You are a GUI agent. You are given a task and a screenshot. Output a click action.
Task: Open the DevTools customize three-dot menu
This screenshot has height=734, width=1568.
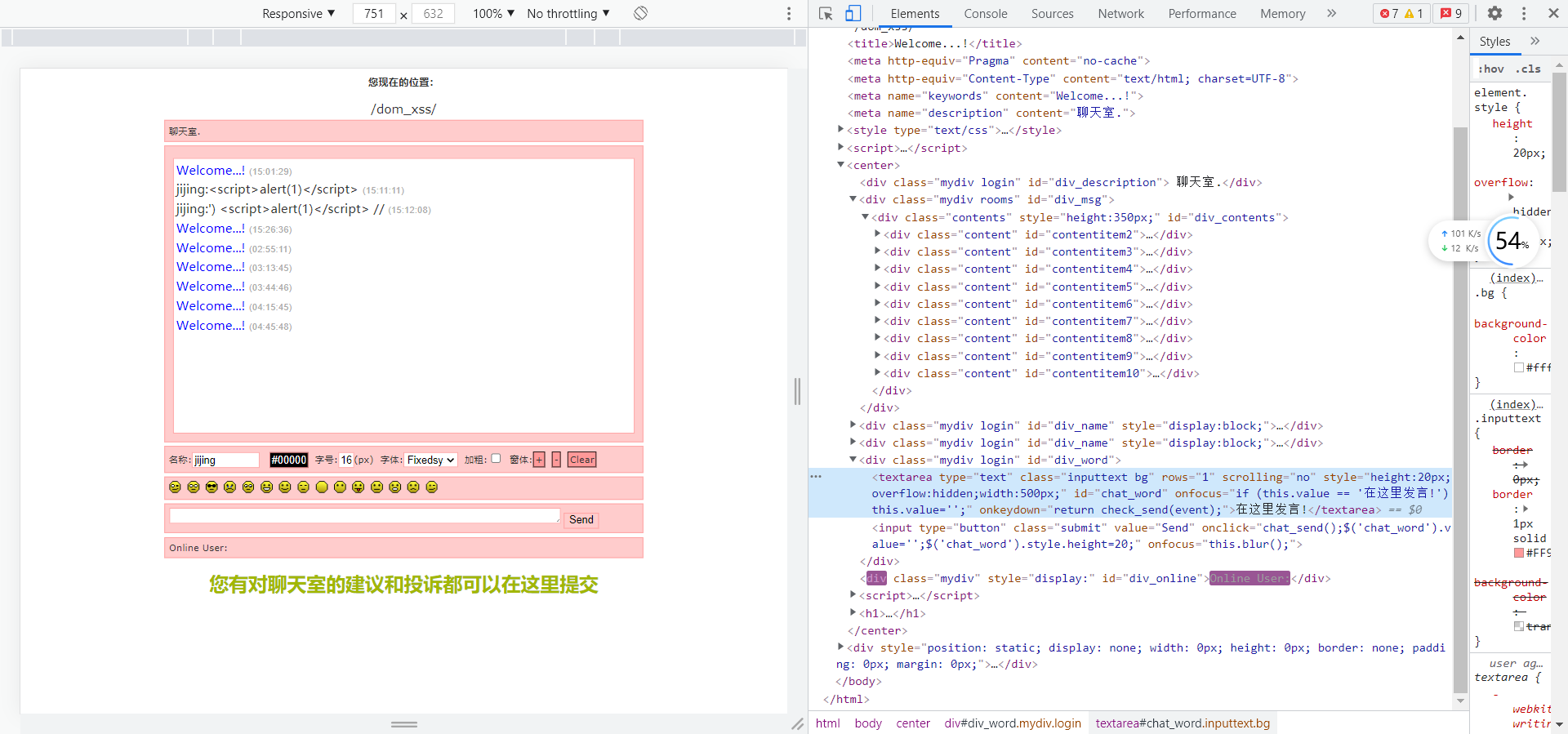1524,13
